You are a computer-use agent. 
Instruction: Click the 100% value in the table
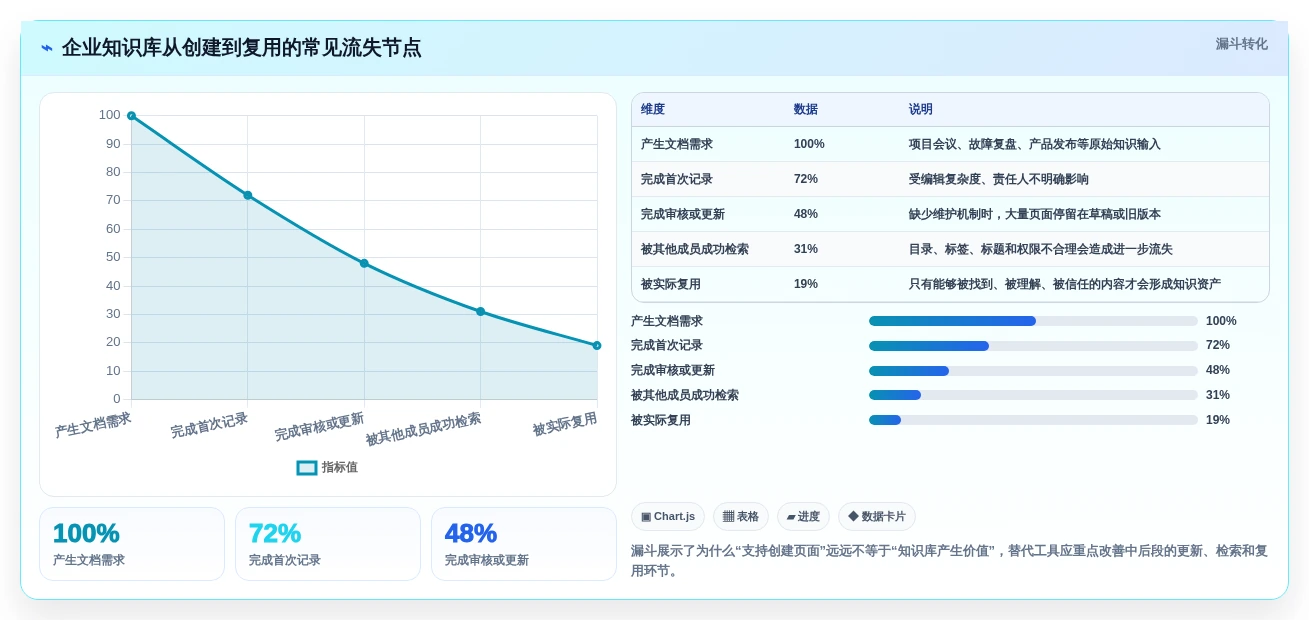(809, 144)
